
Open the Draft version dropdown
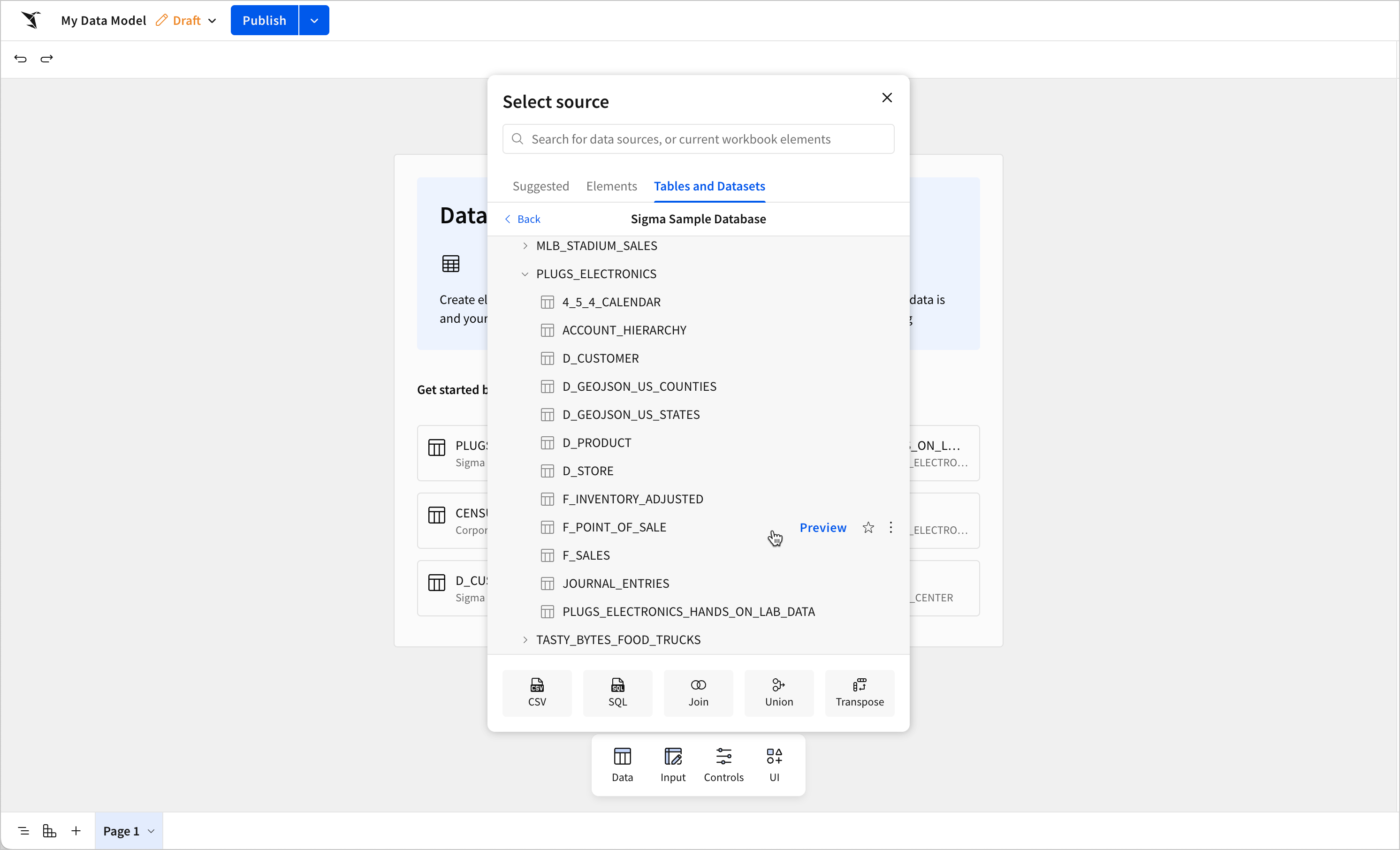(212, 21)
